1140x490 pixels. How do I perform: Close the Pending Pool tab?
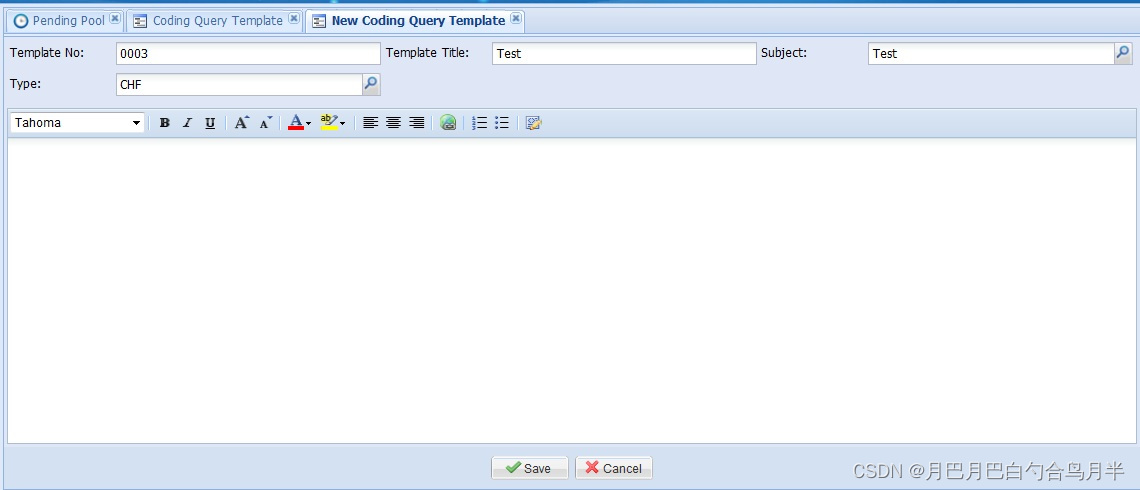(x=115, y=19)
